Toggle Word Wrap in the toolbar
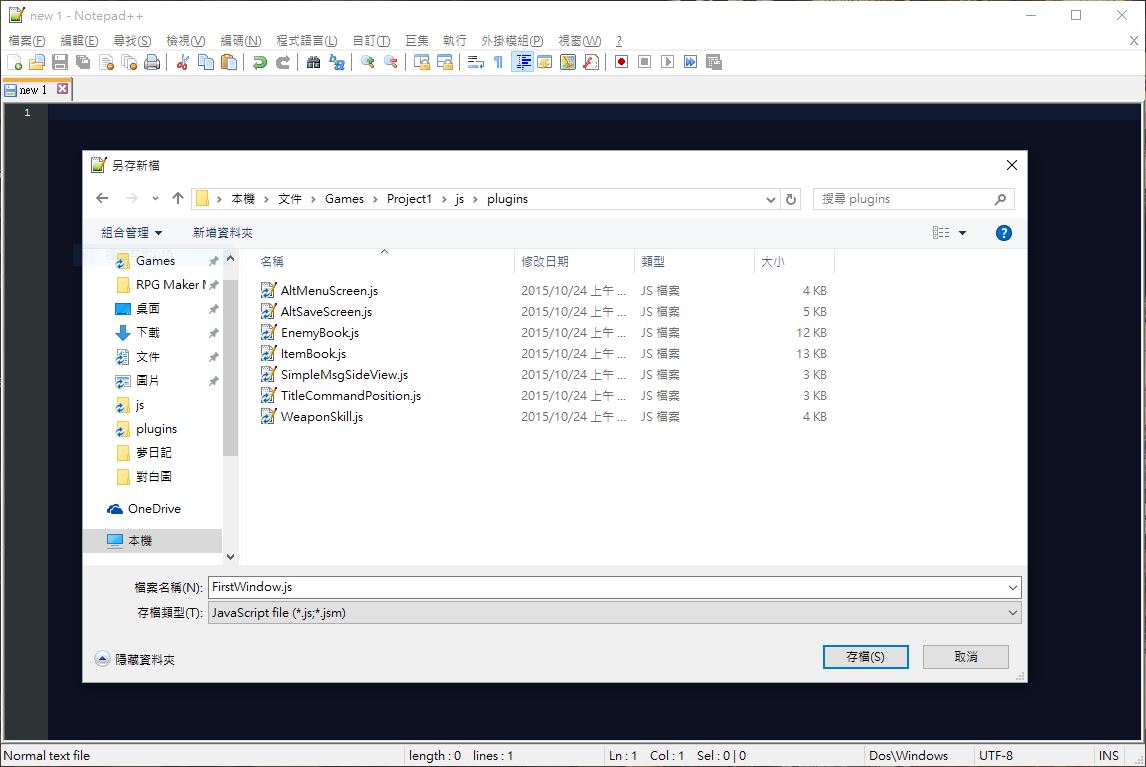Viewport: 1146px width, 767px height. click(x=476, y=62)
